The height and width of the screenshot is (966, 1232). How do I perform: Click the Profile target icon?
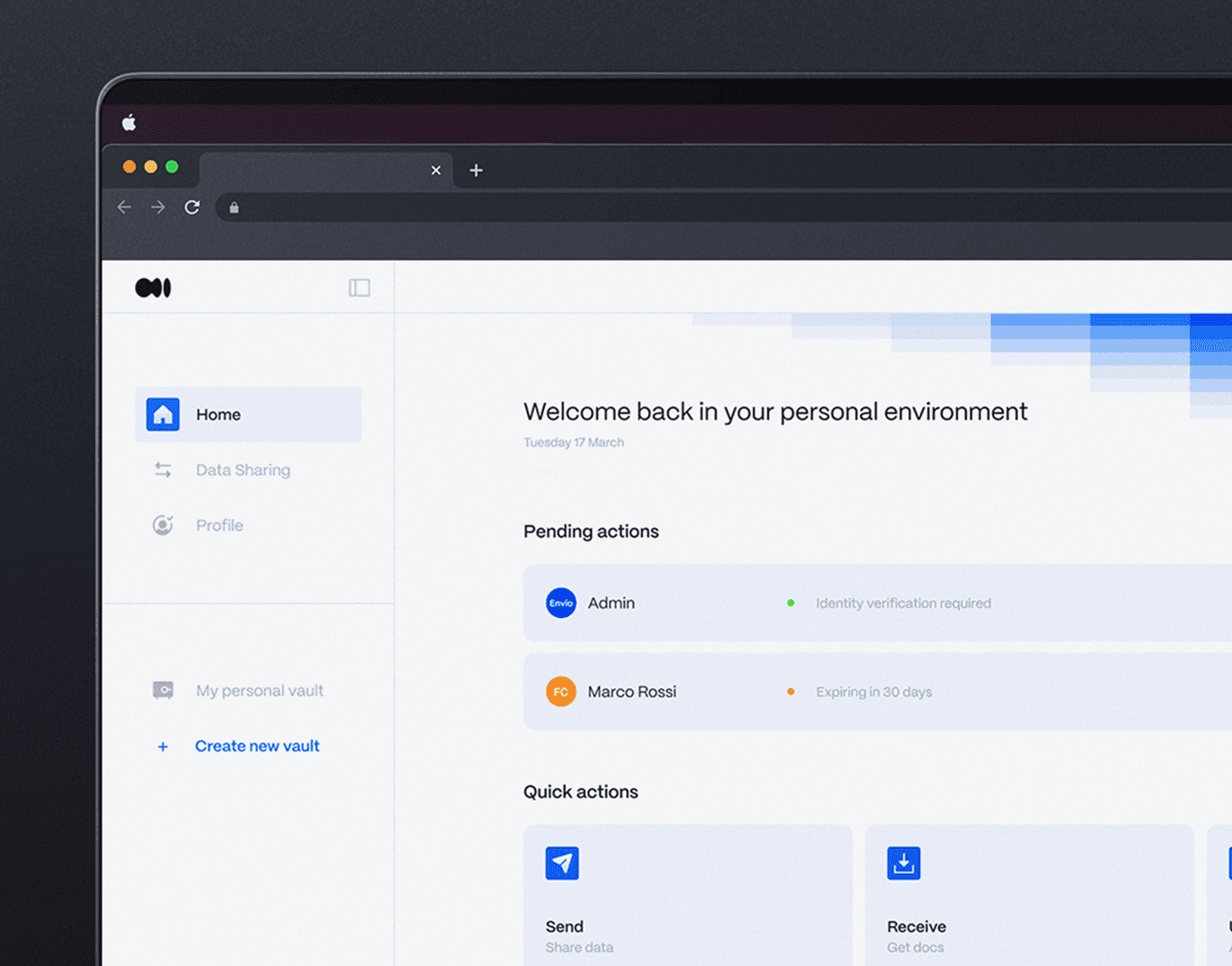(x=163, y=525)
